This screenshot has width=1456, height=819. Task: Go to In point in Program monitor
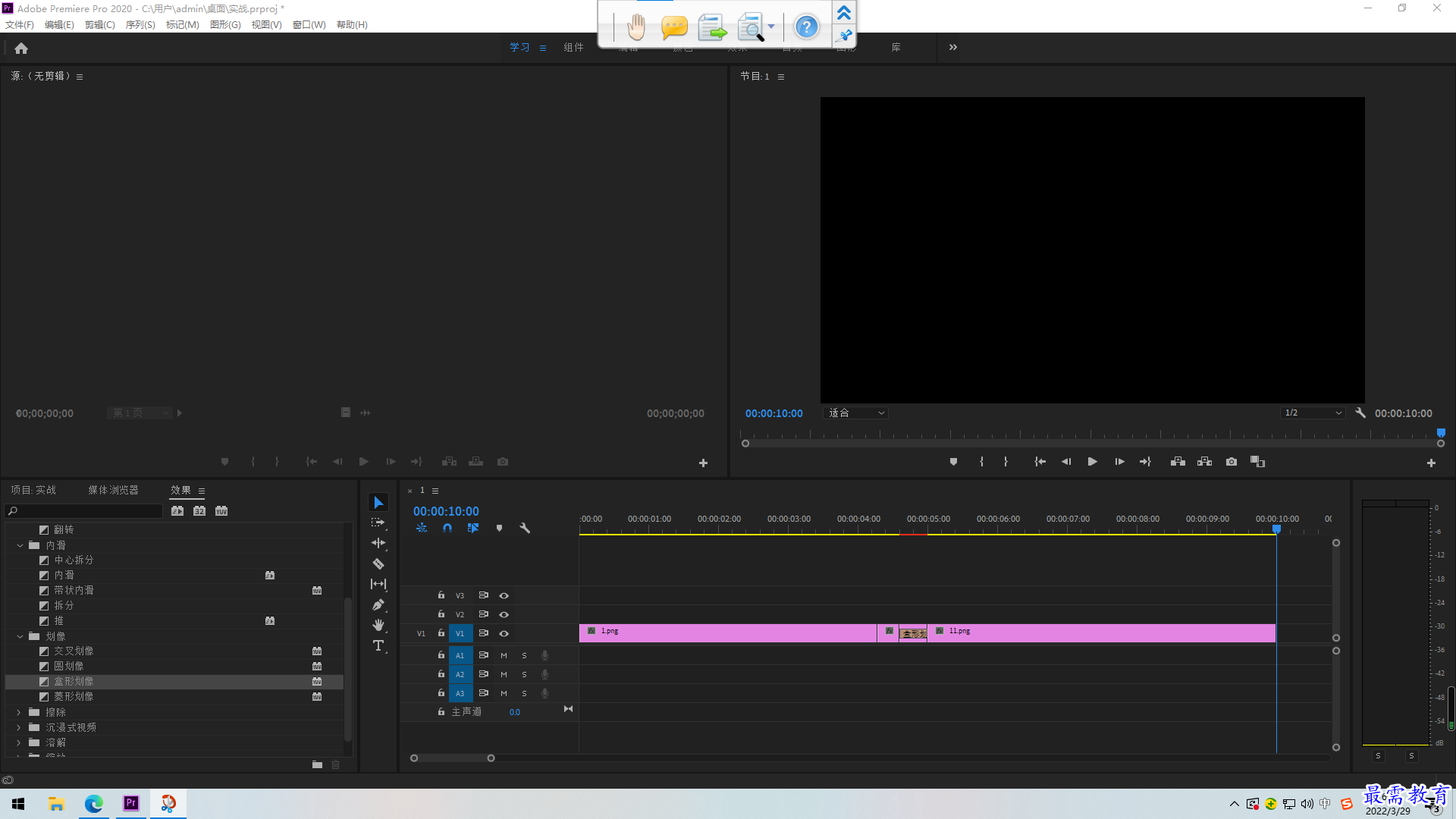pos(1040,461)
